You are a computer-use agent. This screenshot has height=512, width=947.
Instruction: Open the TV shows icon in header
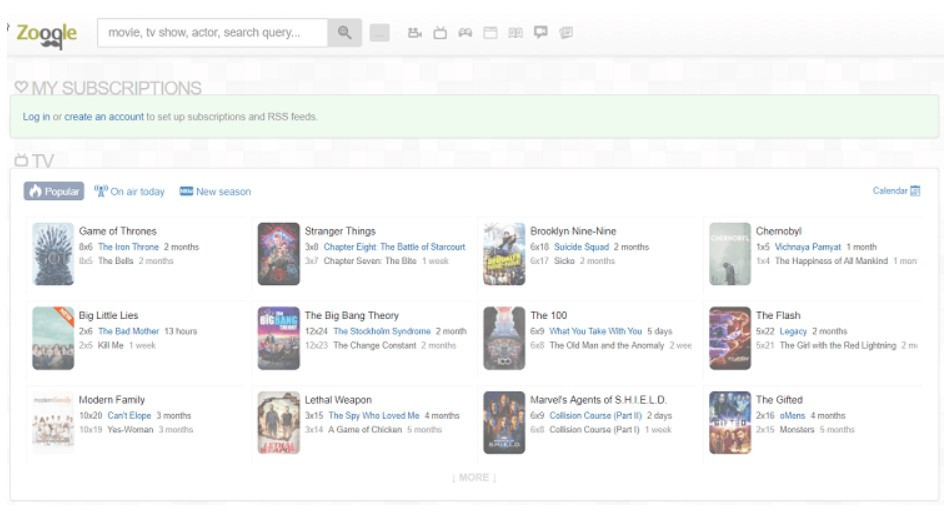pos(440,33)
